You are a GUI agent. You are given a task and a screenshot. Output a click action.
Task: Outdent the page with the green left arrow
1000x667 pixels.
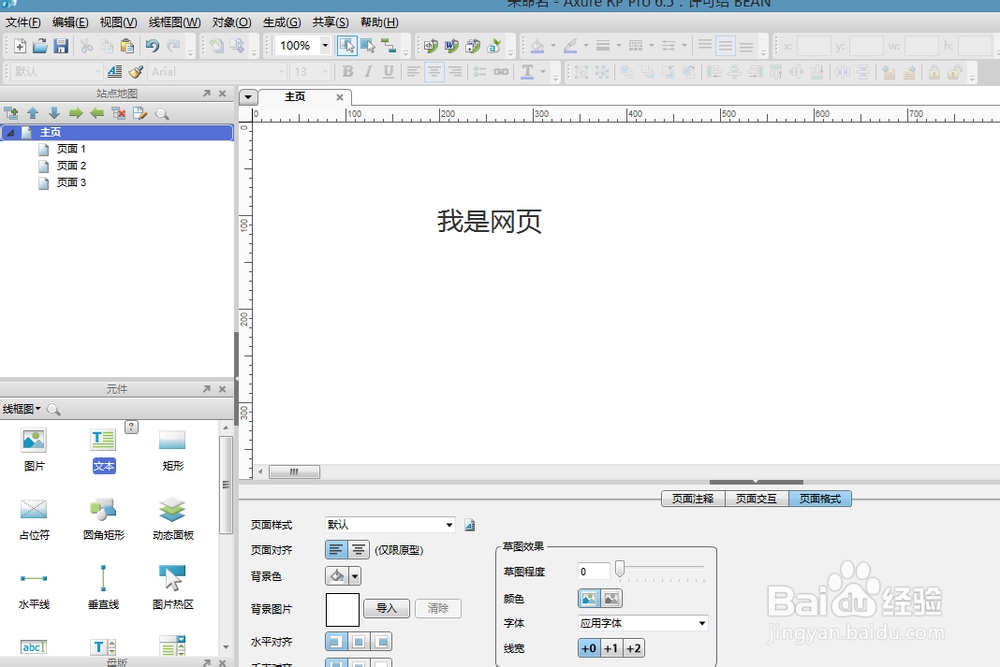click(97, 114)
